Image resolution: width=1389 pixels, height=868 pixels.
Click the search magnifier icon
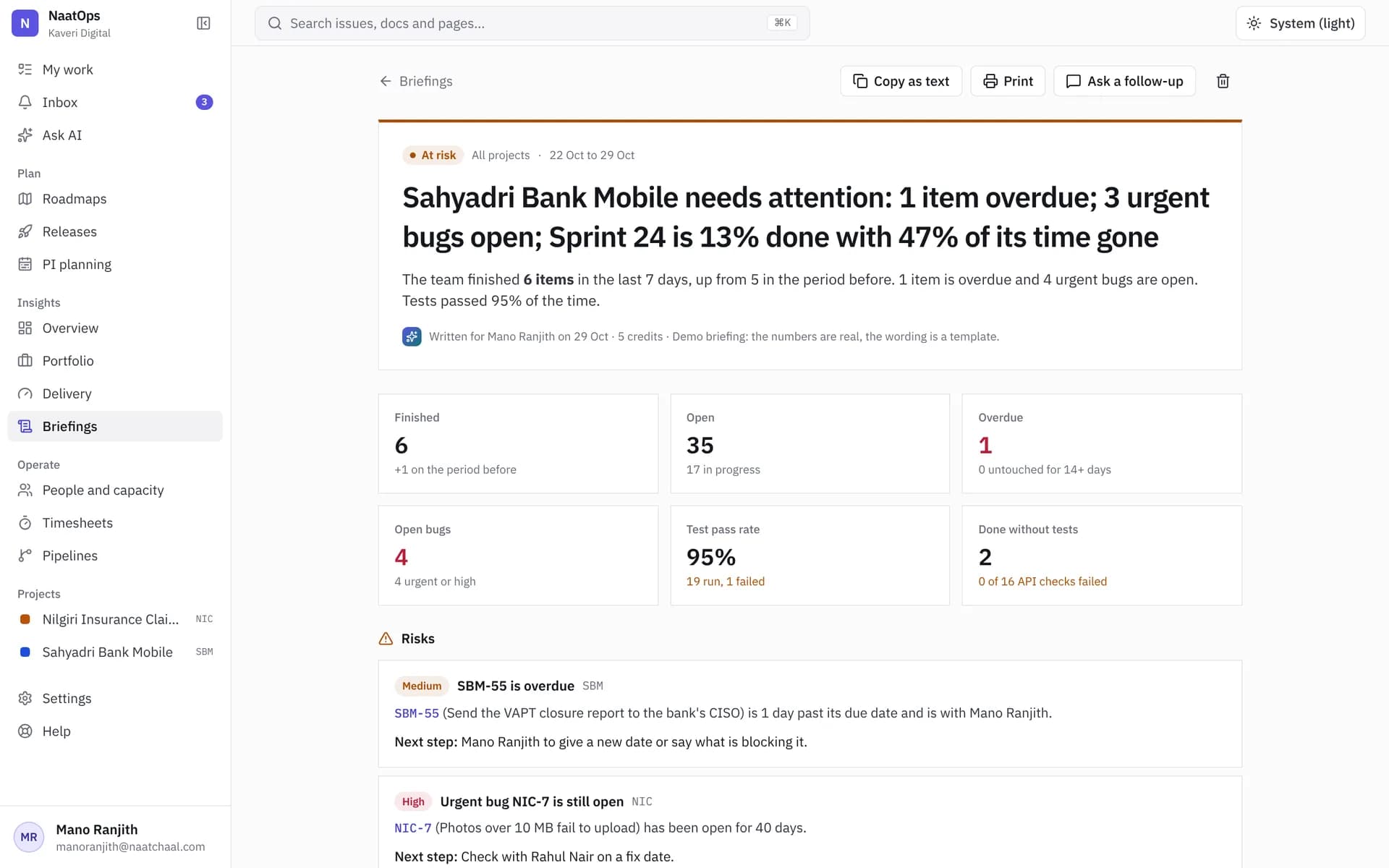275,23
